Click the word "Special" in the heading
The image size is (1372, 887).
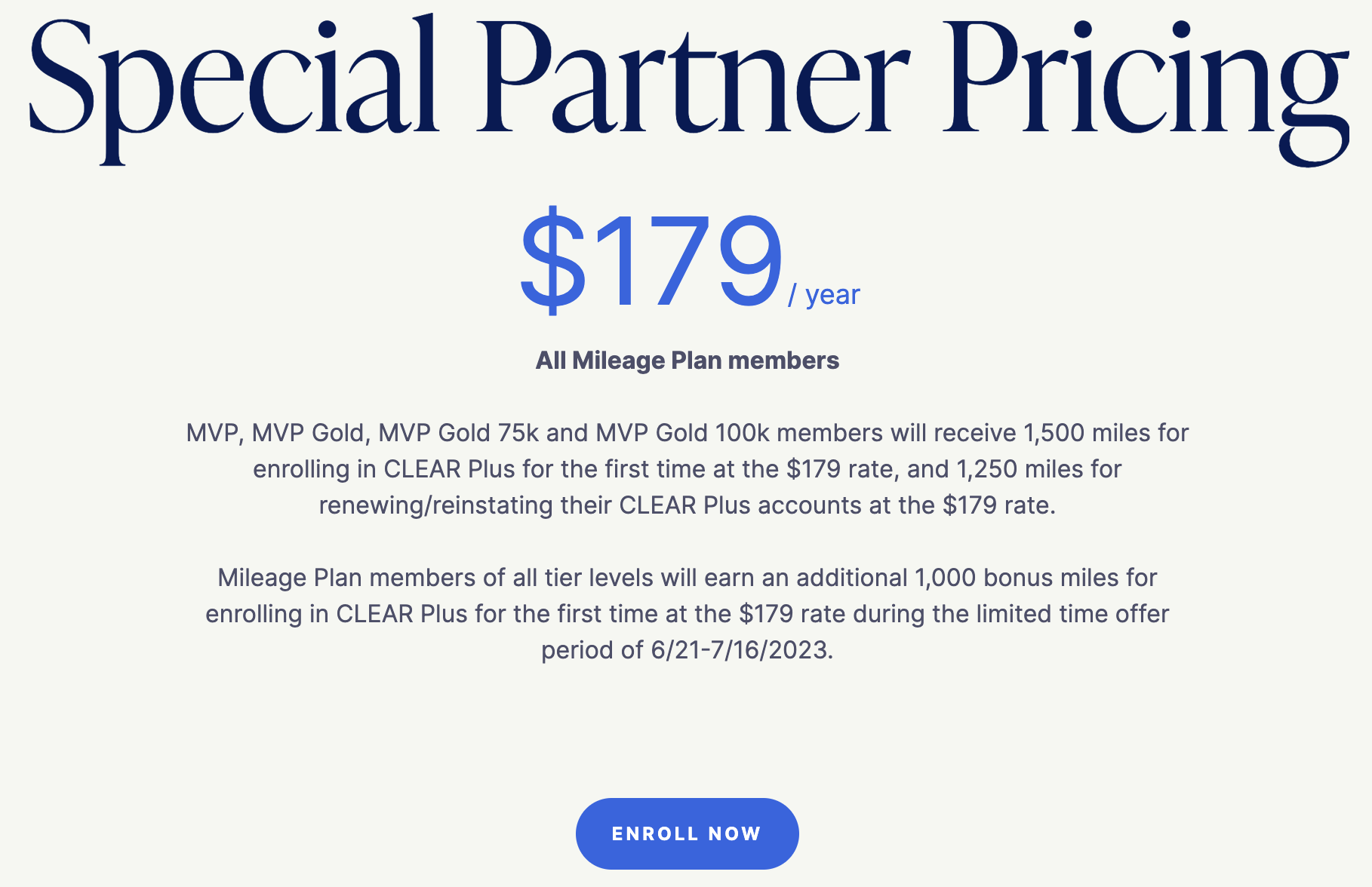pos(234,83)
